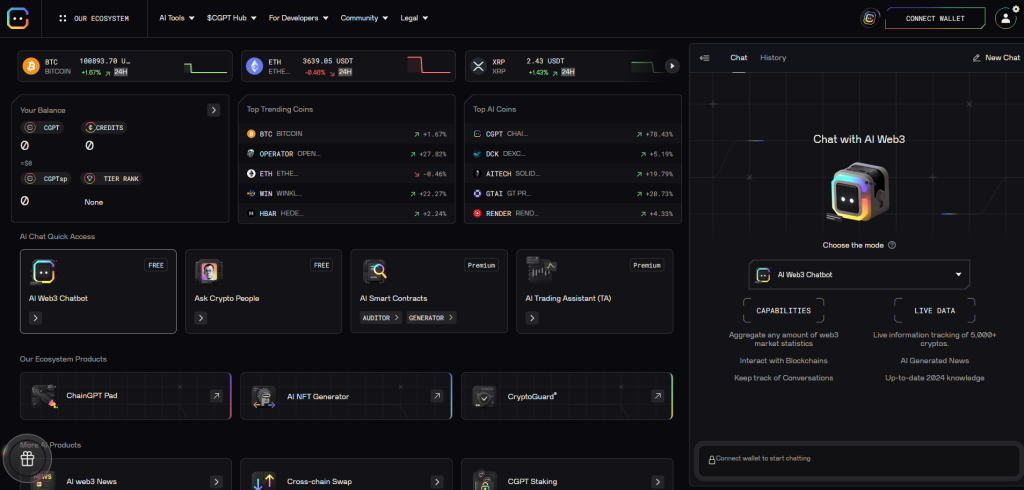Screen dimensions: 1024x490
Task: Collapse the chat side panel
Action: (704, 58)
